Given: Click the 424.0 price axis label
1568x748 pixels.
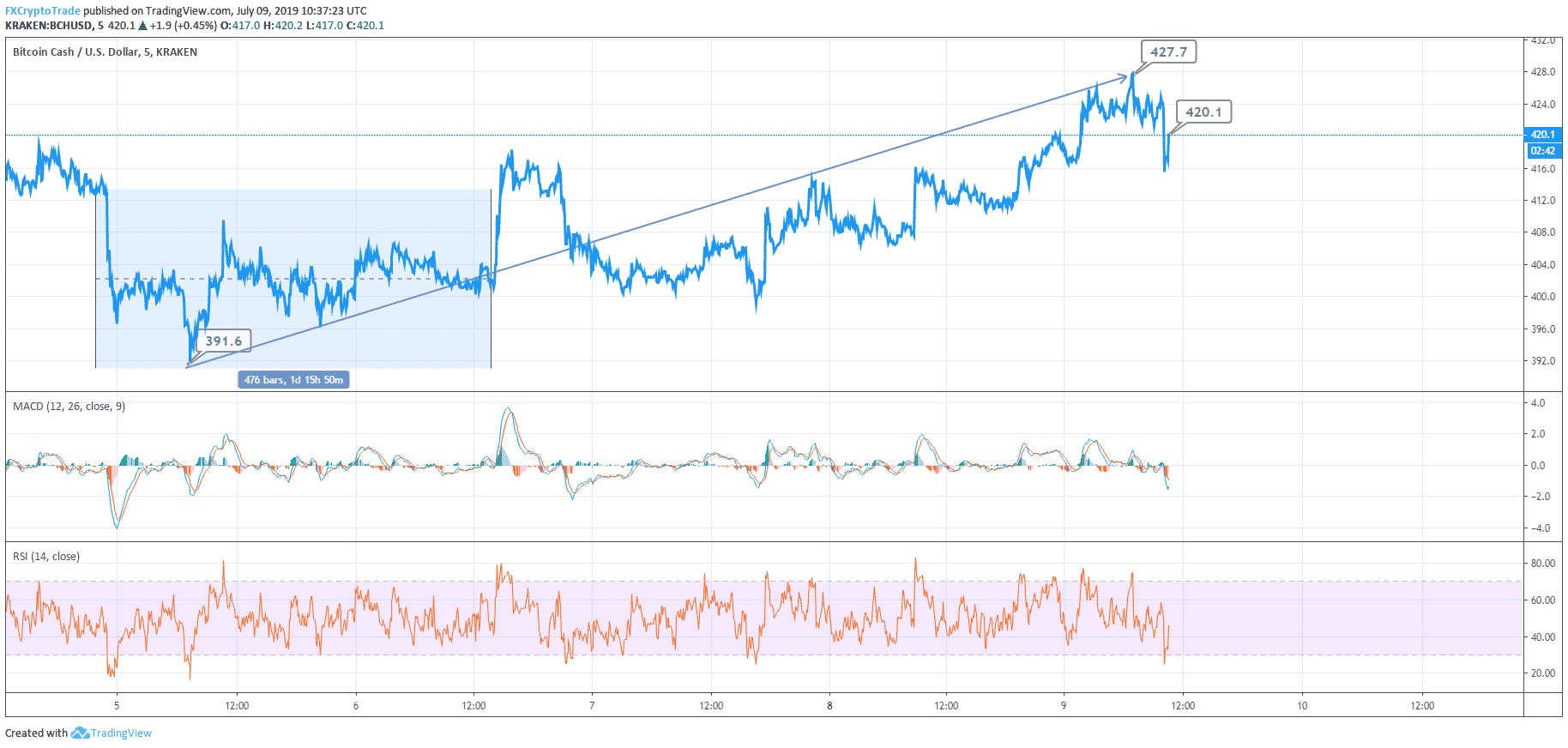Looking at the screenshot, I should point(1543,105).
